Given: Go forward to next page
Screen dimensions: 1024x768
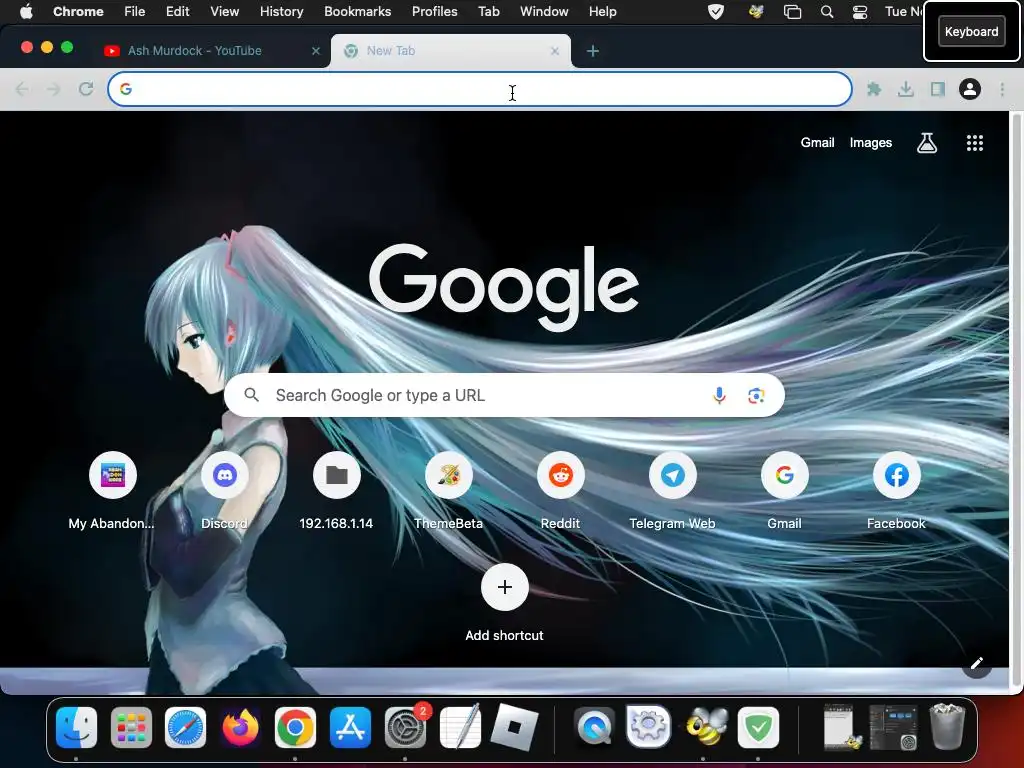Looking at the screenshot, I should [x=54, y=89].
